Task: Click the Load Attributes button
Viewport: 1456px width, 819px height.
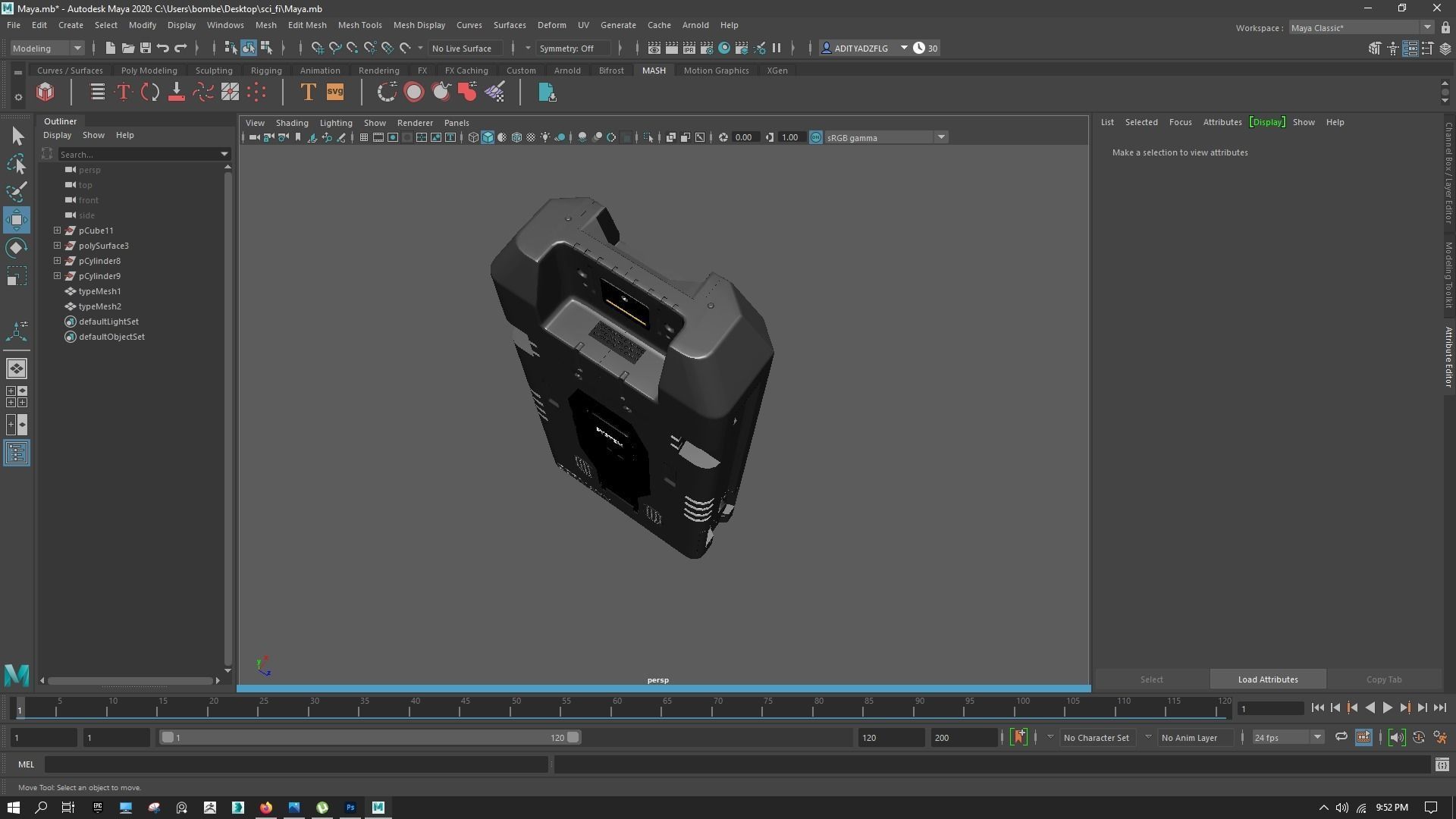Action: pos(1268,679)
